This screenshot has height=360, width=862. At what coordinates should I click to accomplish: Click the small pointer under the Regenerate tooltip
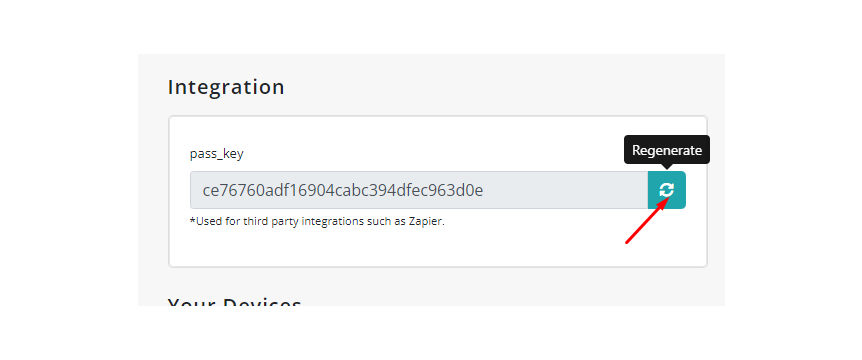coord(667,167)
